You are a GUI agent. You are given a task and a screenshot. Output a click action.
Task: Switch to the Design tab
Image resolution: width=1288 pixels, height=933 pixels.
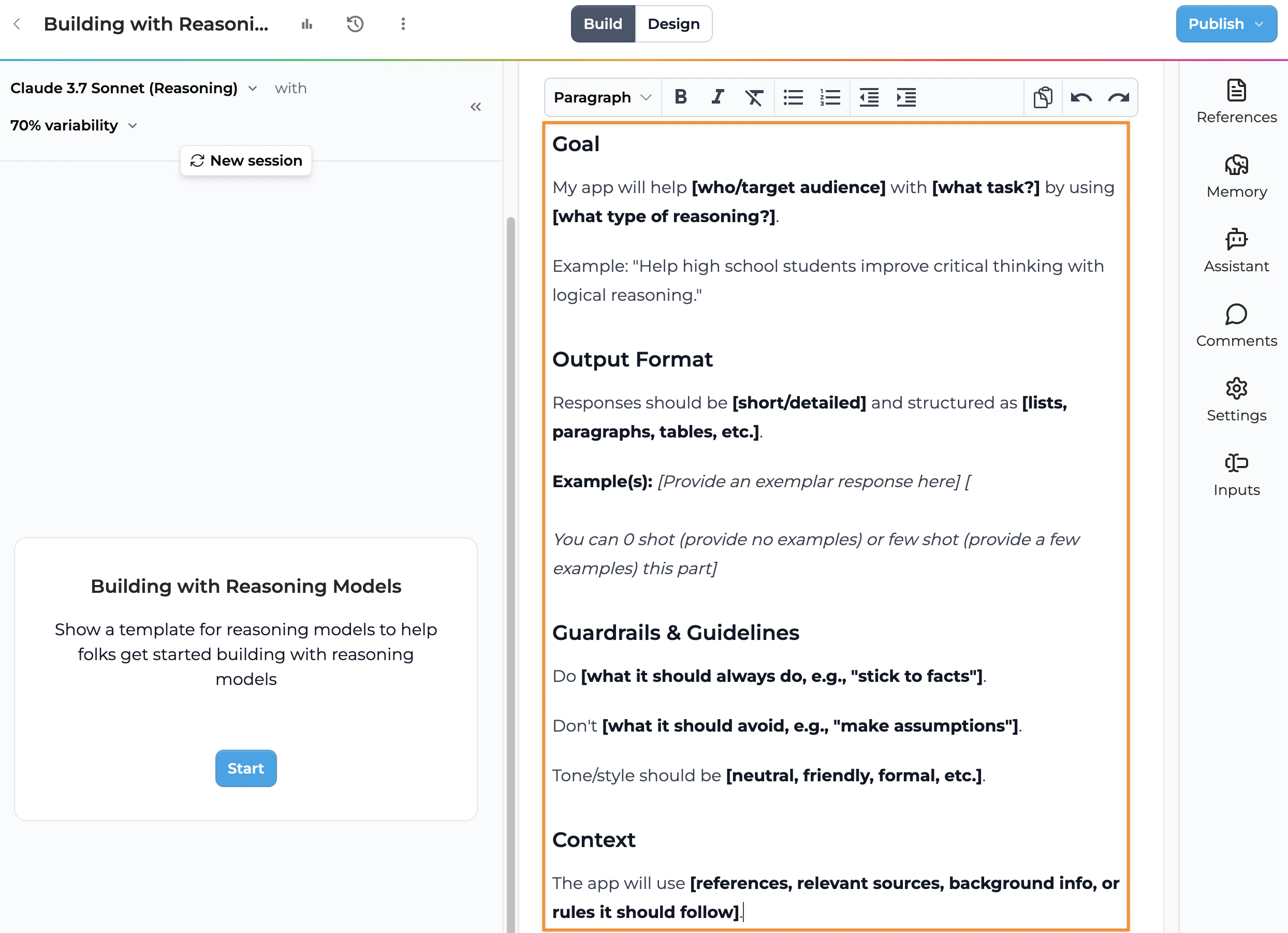[x=673, y=24]
